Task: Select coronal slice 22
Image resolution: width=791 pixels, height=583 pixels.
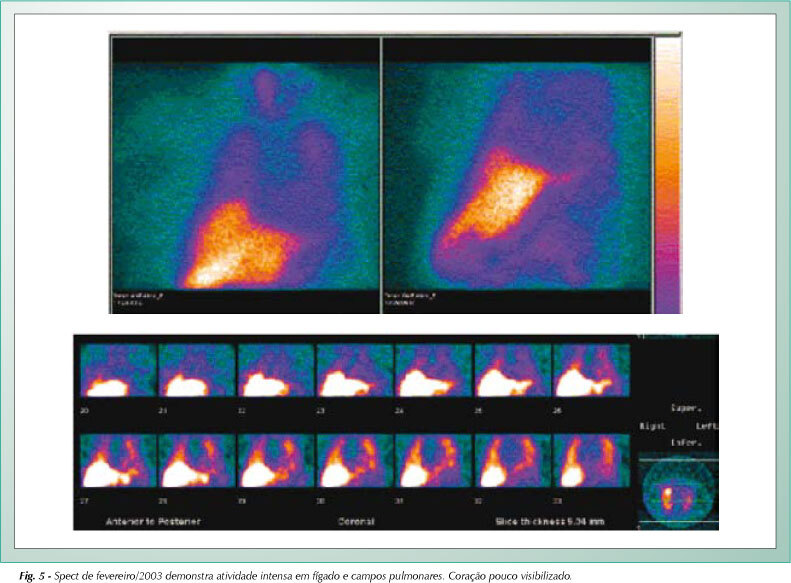Action: coord(276,371)
